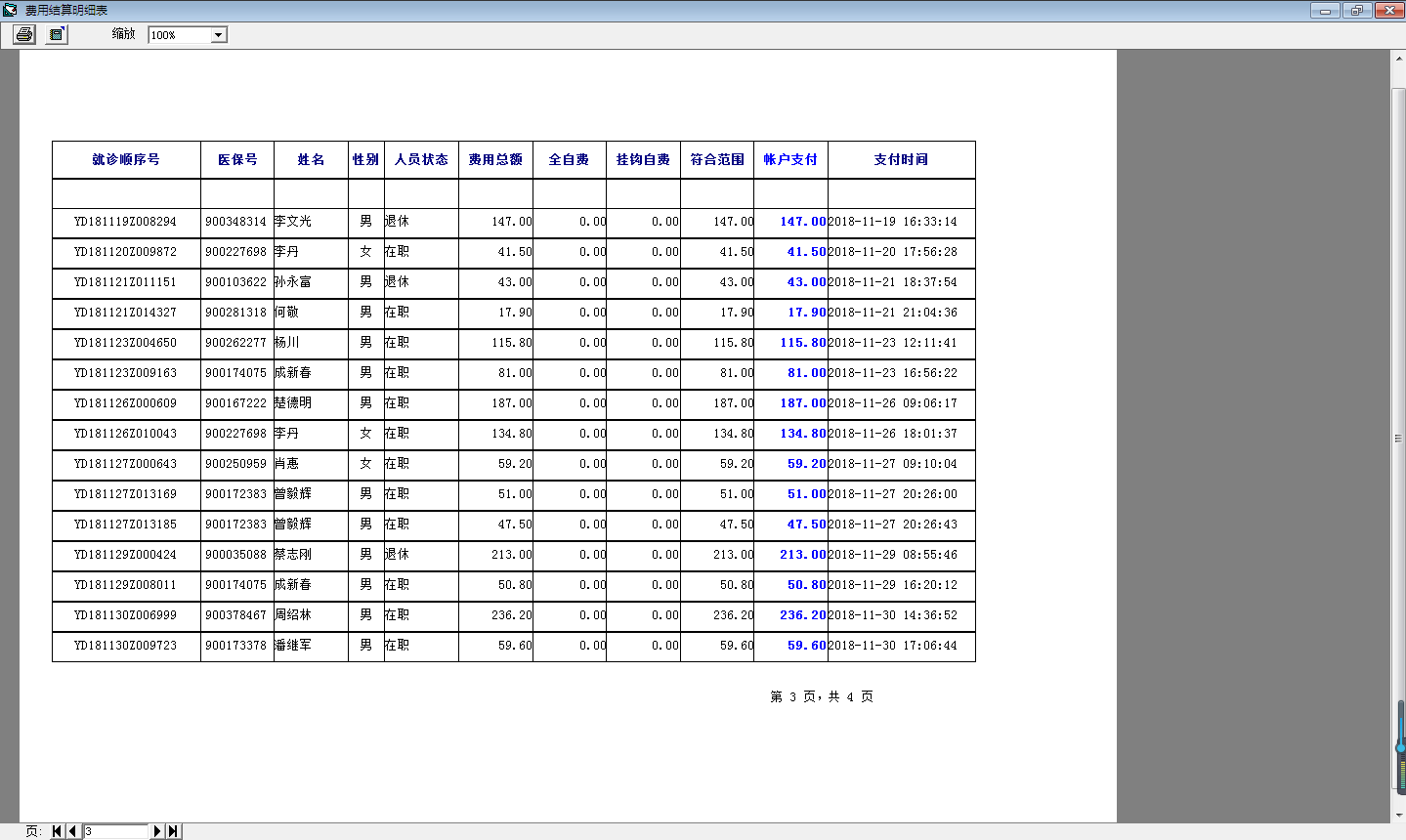
Task: Select serial number YD181130Z006999
Action: click(x=126, y=615)
